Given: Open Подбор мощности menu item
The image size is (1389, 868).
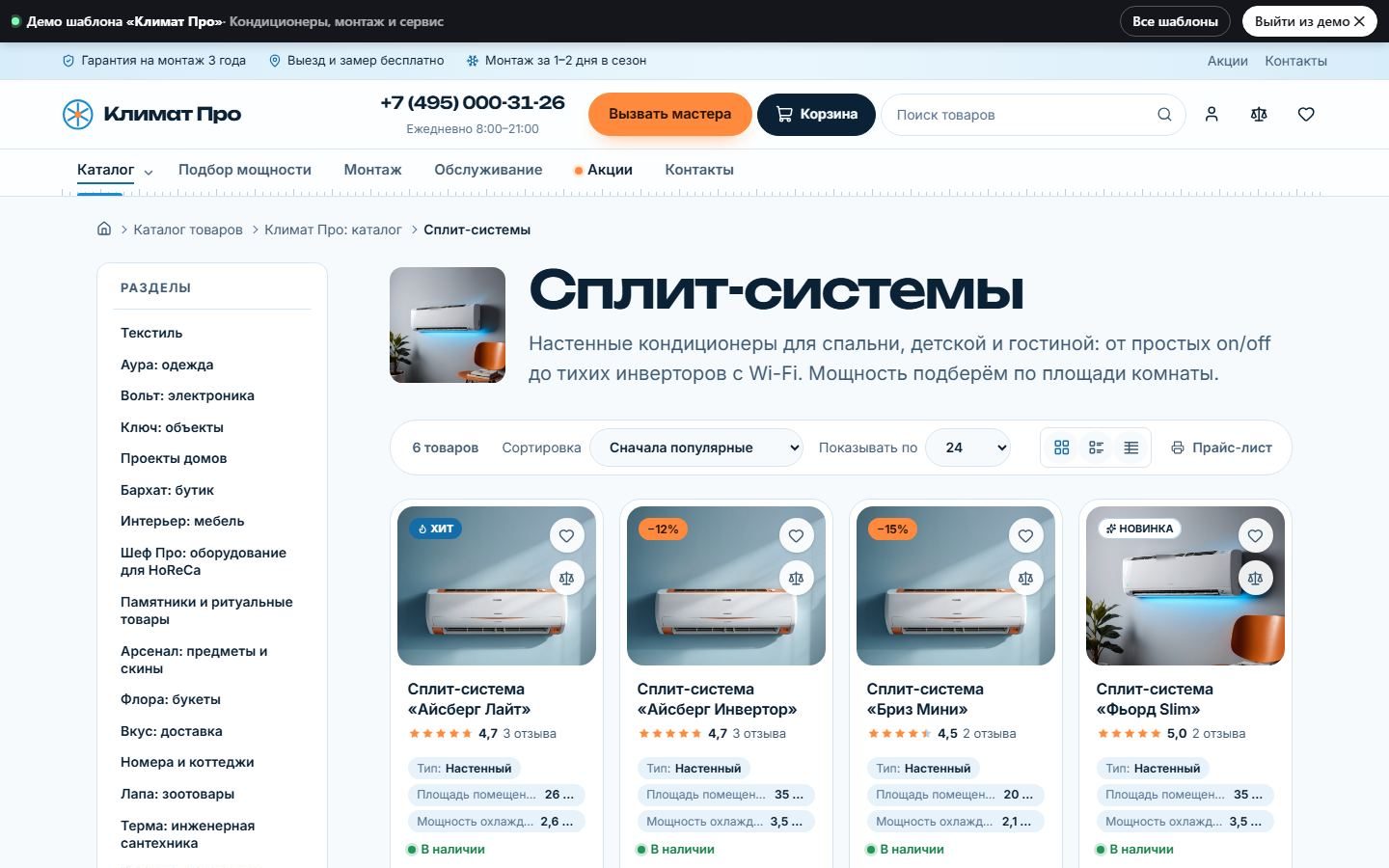Looking at the screenshot, I should [245, 170].
